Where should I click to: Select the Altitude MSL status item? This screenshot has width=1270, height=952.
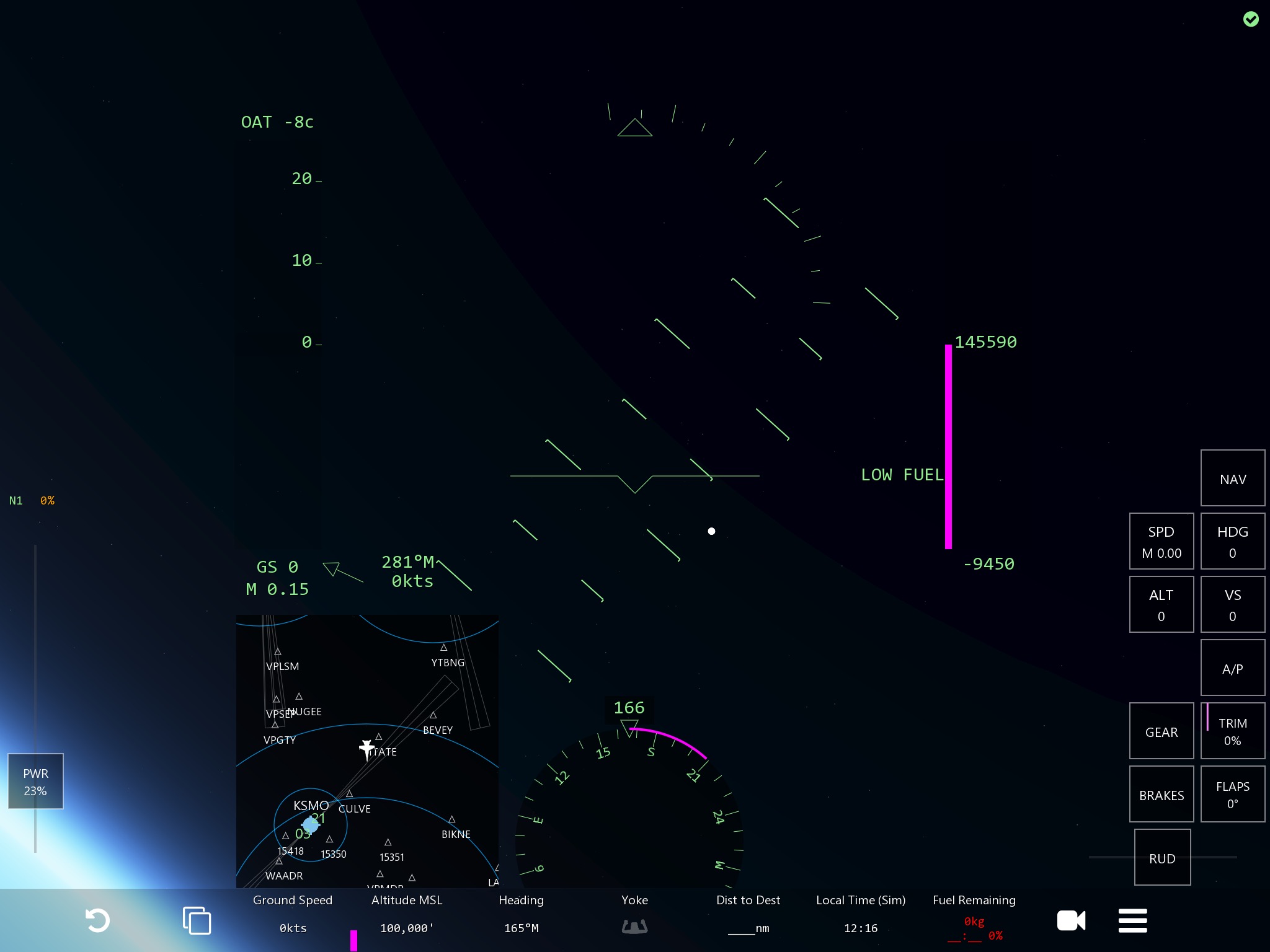point(407,915)
